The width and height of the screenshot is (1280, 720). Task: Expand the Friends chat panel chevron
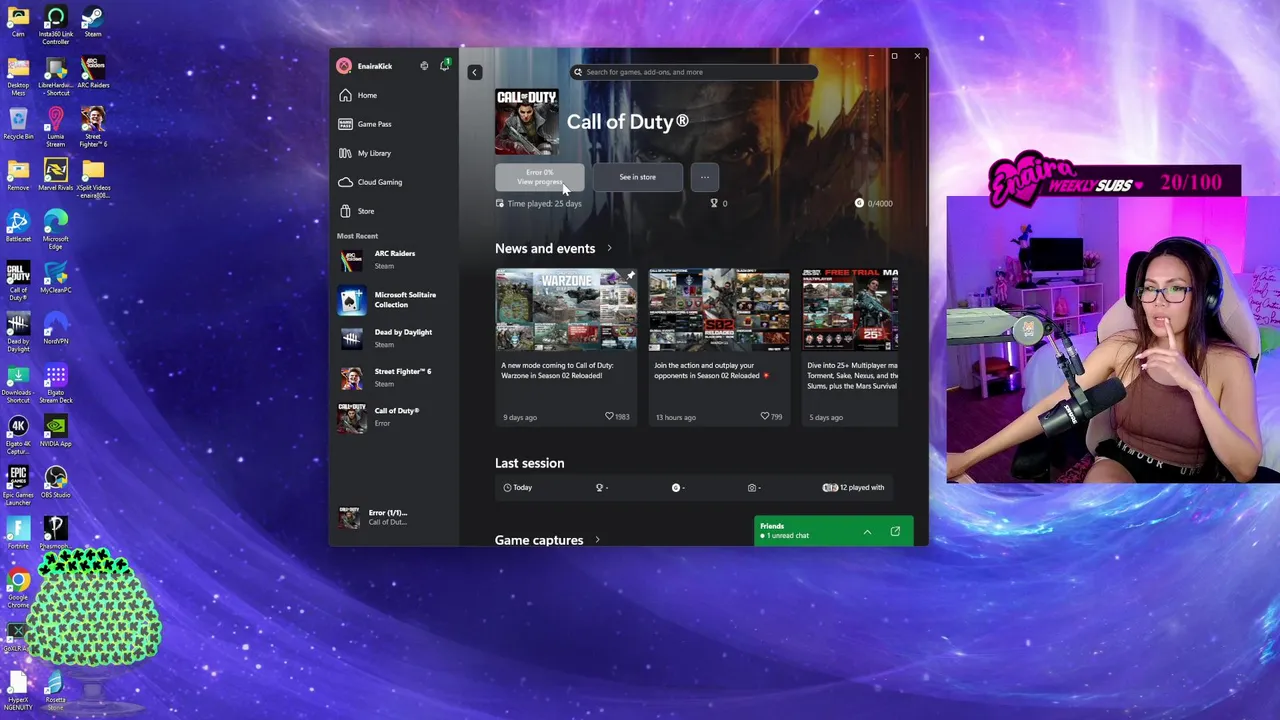867,532
